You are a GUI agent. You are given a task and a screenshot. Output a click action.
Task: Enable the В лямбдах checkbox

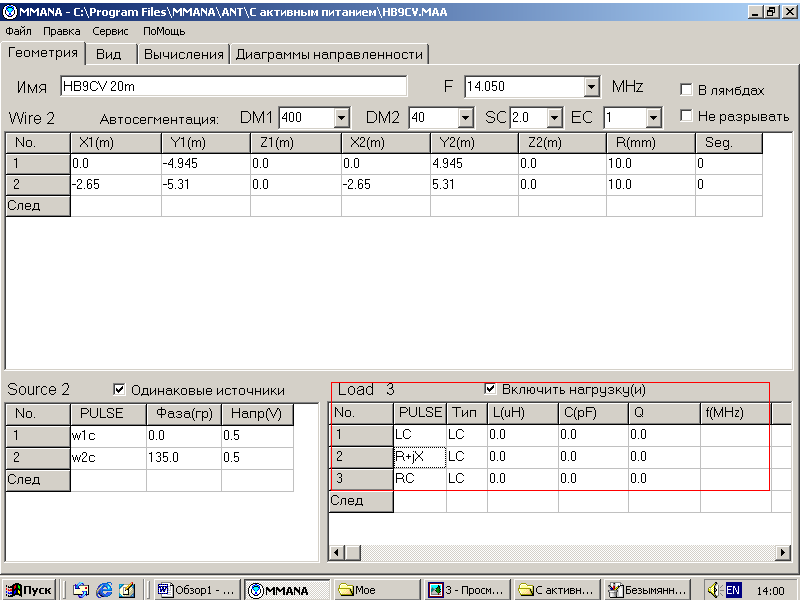(686, 90)
